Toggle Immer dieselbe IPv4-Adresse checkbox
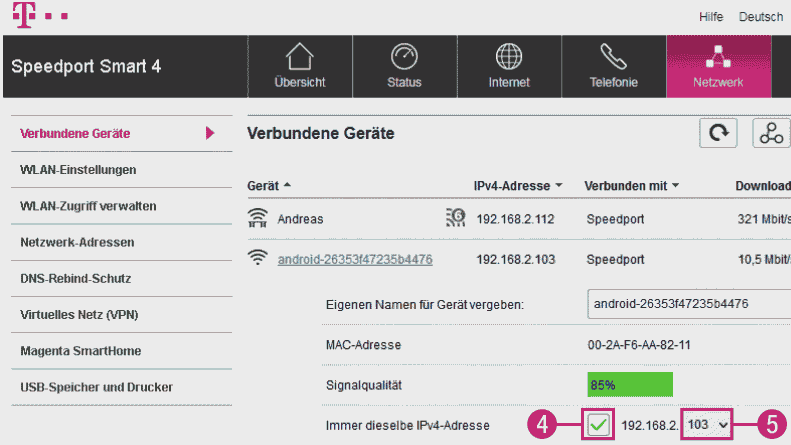Image resolution: width=791 pixels, height=445 pixels. coord(598,425)
